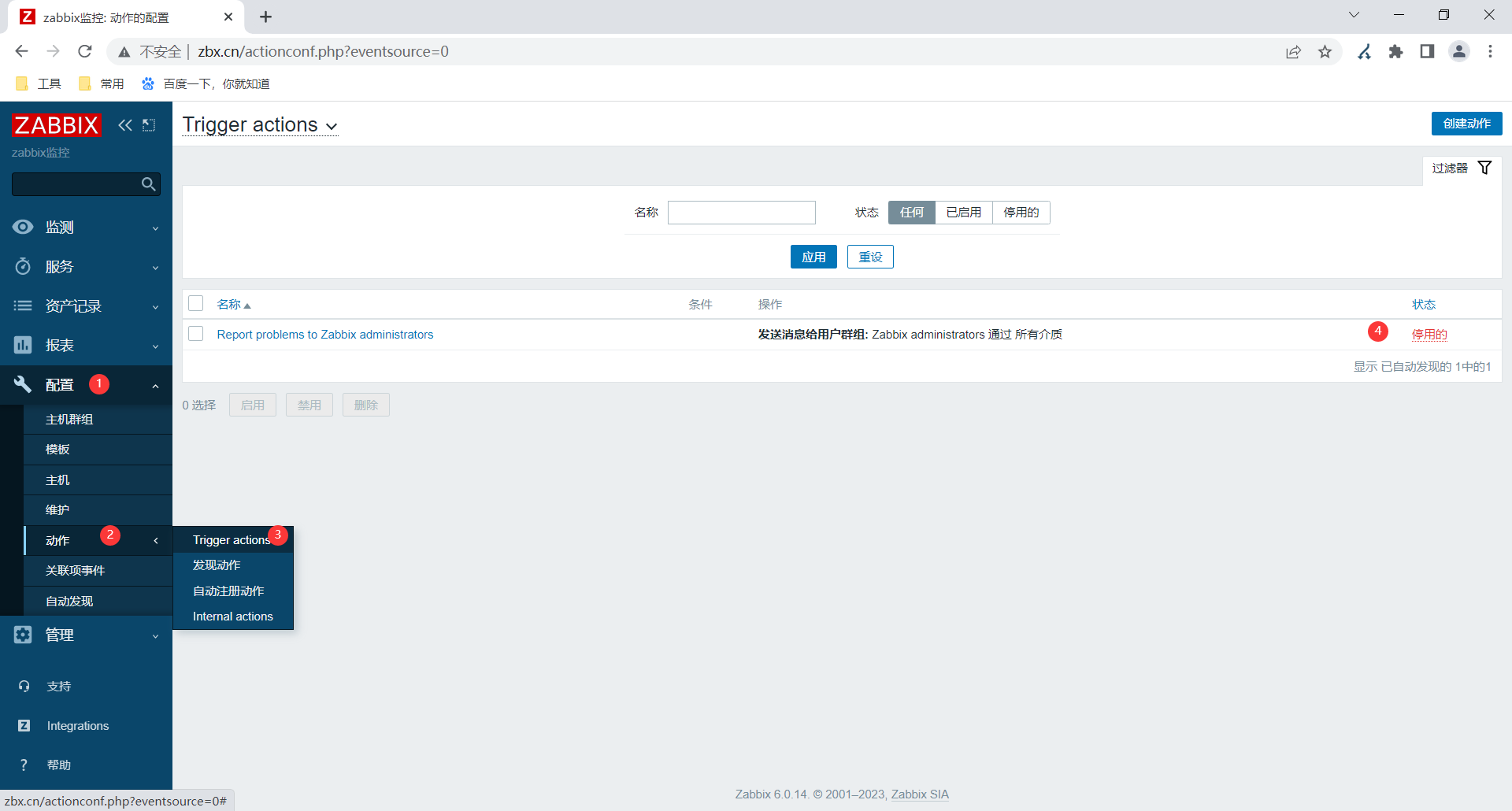Viewport: 1512px width, 811px height.
Task: Open the 资产记录 list icon menu
Action: click(23, 306)
